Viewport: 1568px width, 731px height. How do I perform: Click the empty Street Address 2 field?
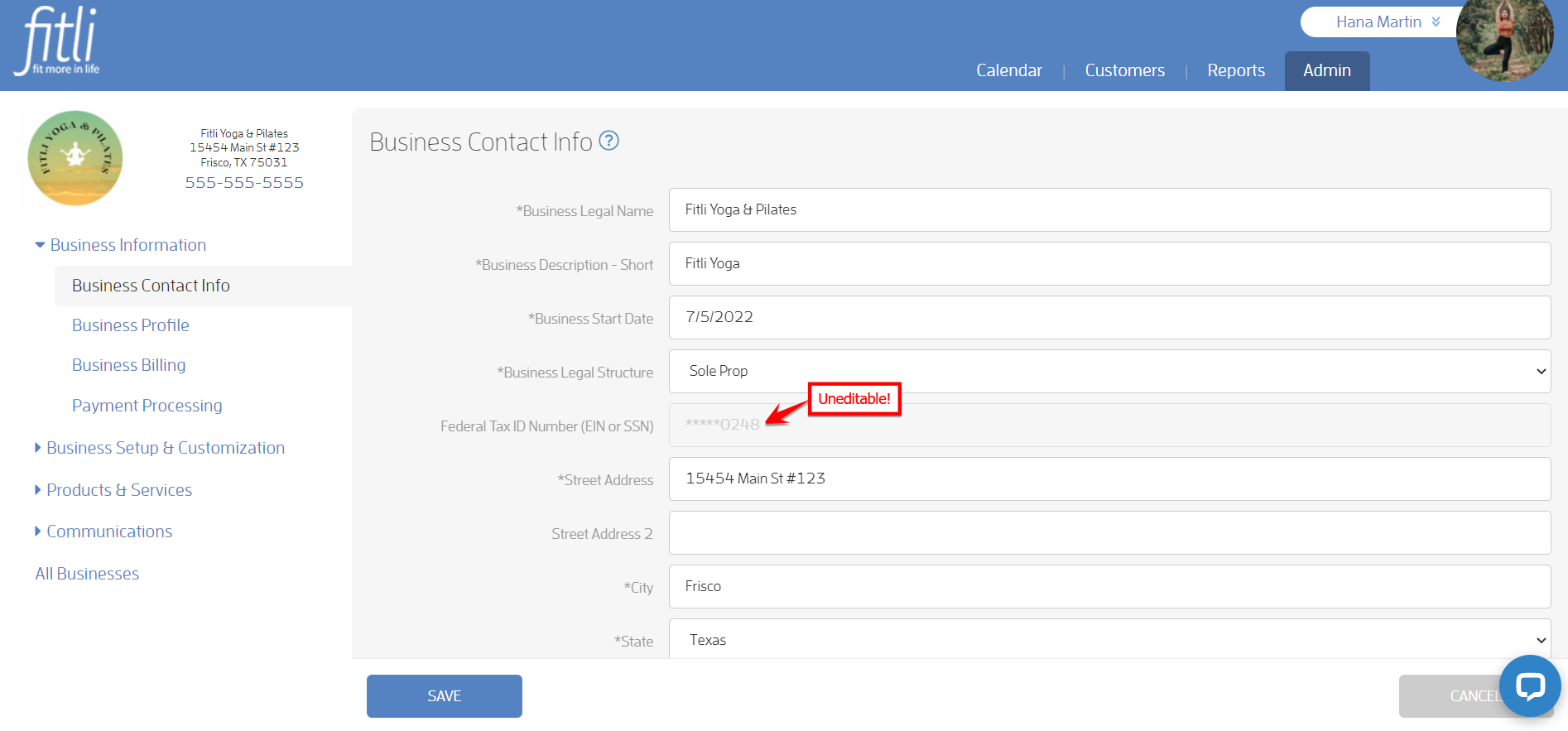point(1109,533)
